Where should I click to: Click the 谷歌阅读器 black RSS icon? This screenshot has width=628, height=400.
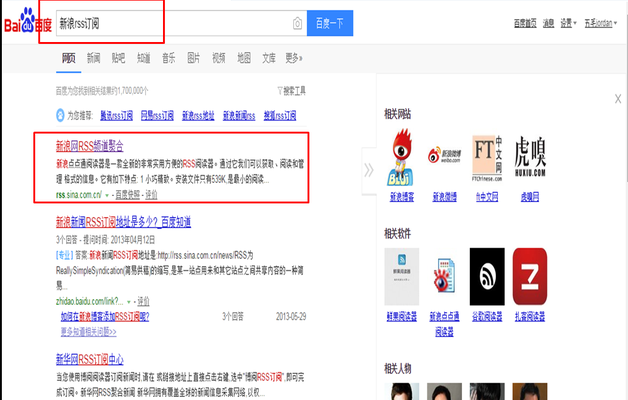pos(487,276)
